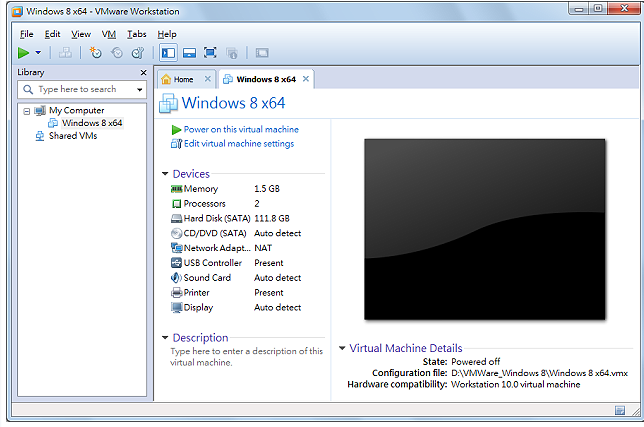Select the Processors device label
Screen dimensions: 644x427
[205, 204]
